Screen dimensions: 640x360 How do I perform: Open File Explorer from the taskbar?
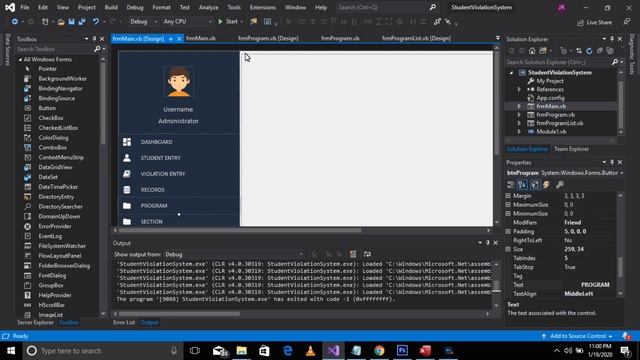click(242, 351)
